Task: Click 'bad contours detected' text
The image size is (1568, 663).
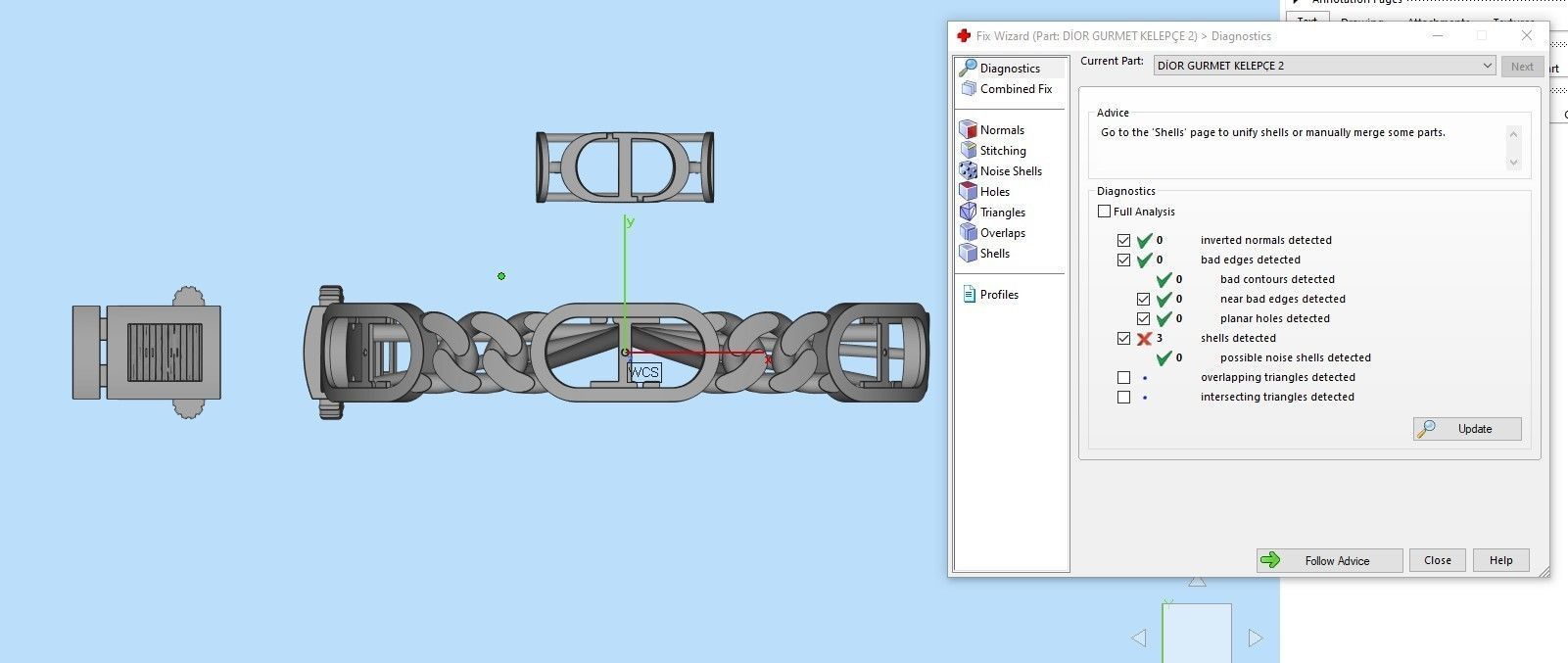Action: tap(1277, 280)
